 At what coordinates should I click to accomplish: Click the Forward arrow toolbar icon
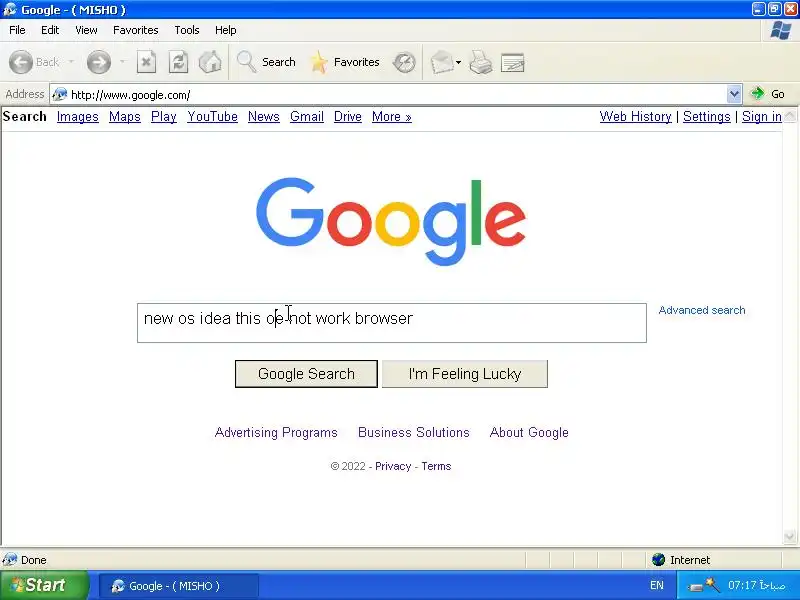coord(98,62)
